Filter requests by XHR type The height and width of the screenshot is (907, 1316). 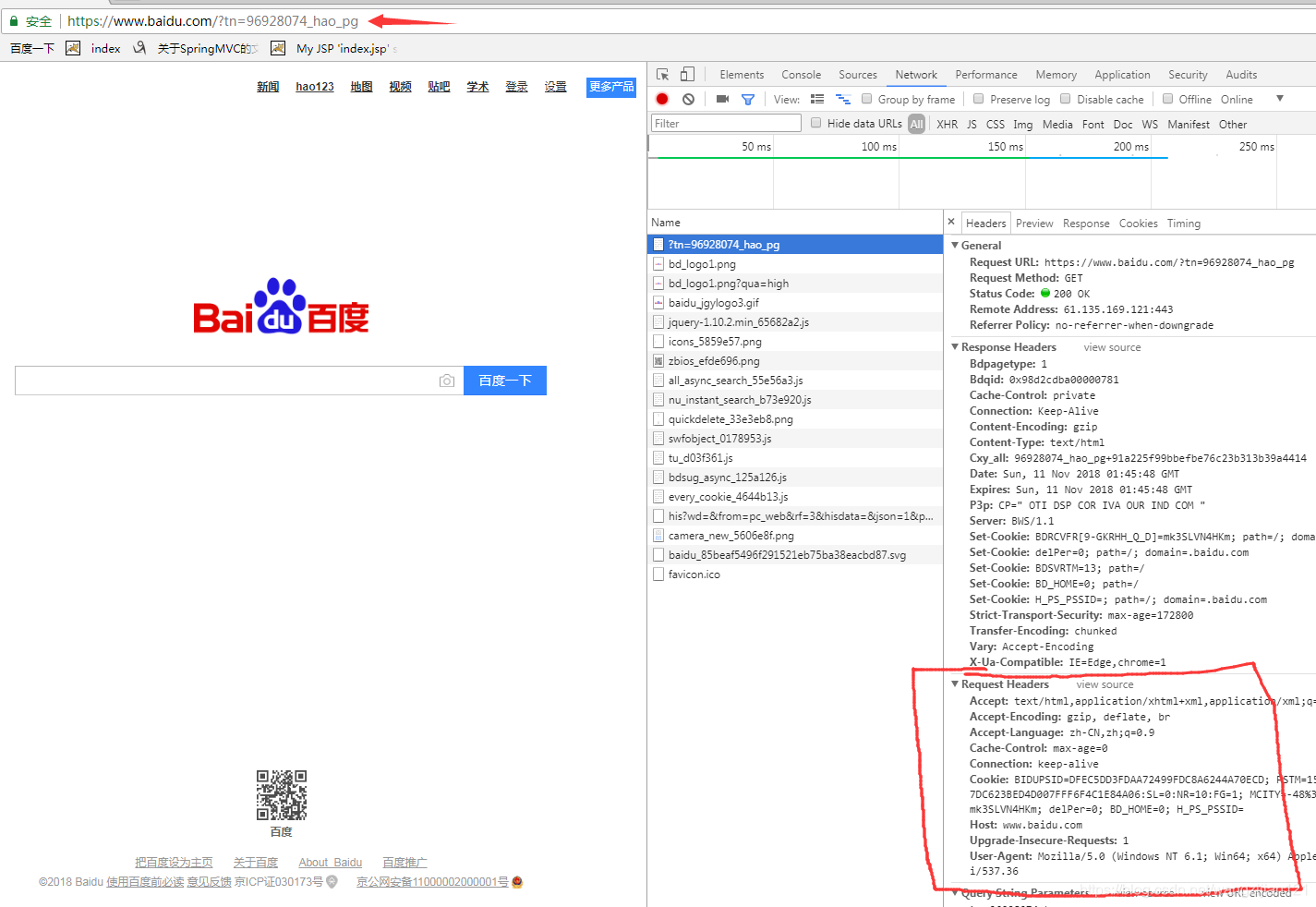947,124
